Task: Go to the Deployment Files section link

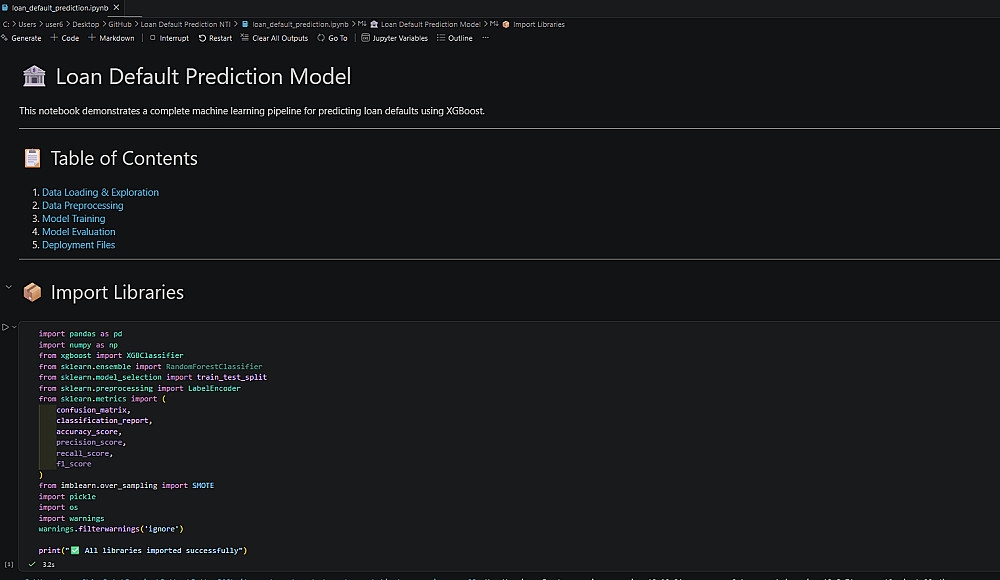Action: click(x=78, y=244)
